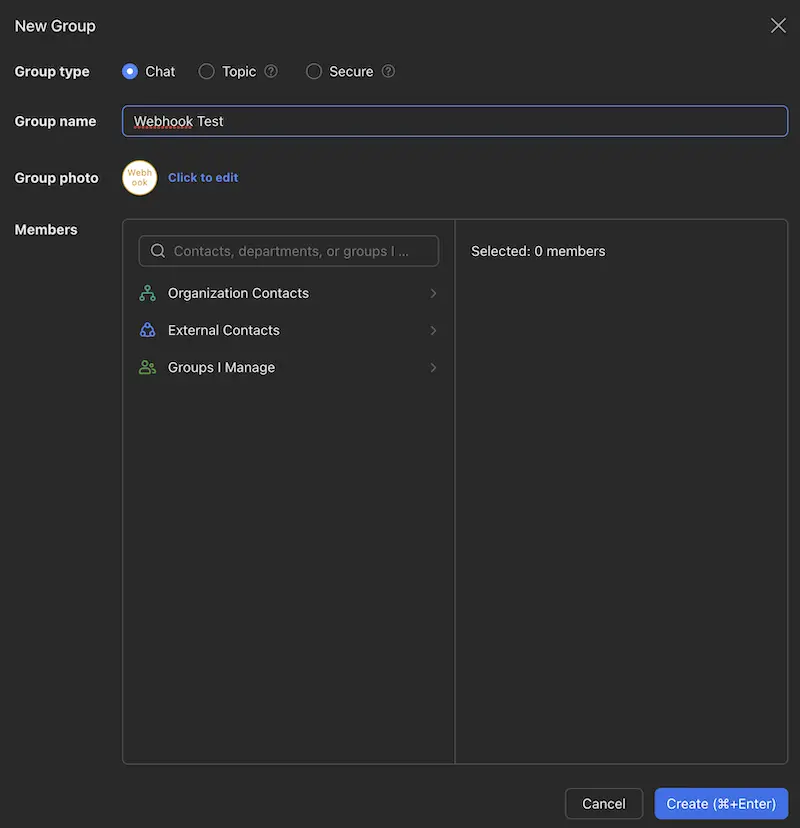Click the "Click to edit" photo link
This screenshot has width=800, height=828.
203,178
